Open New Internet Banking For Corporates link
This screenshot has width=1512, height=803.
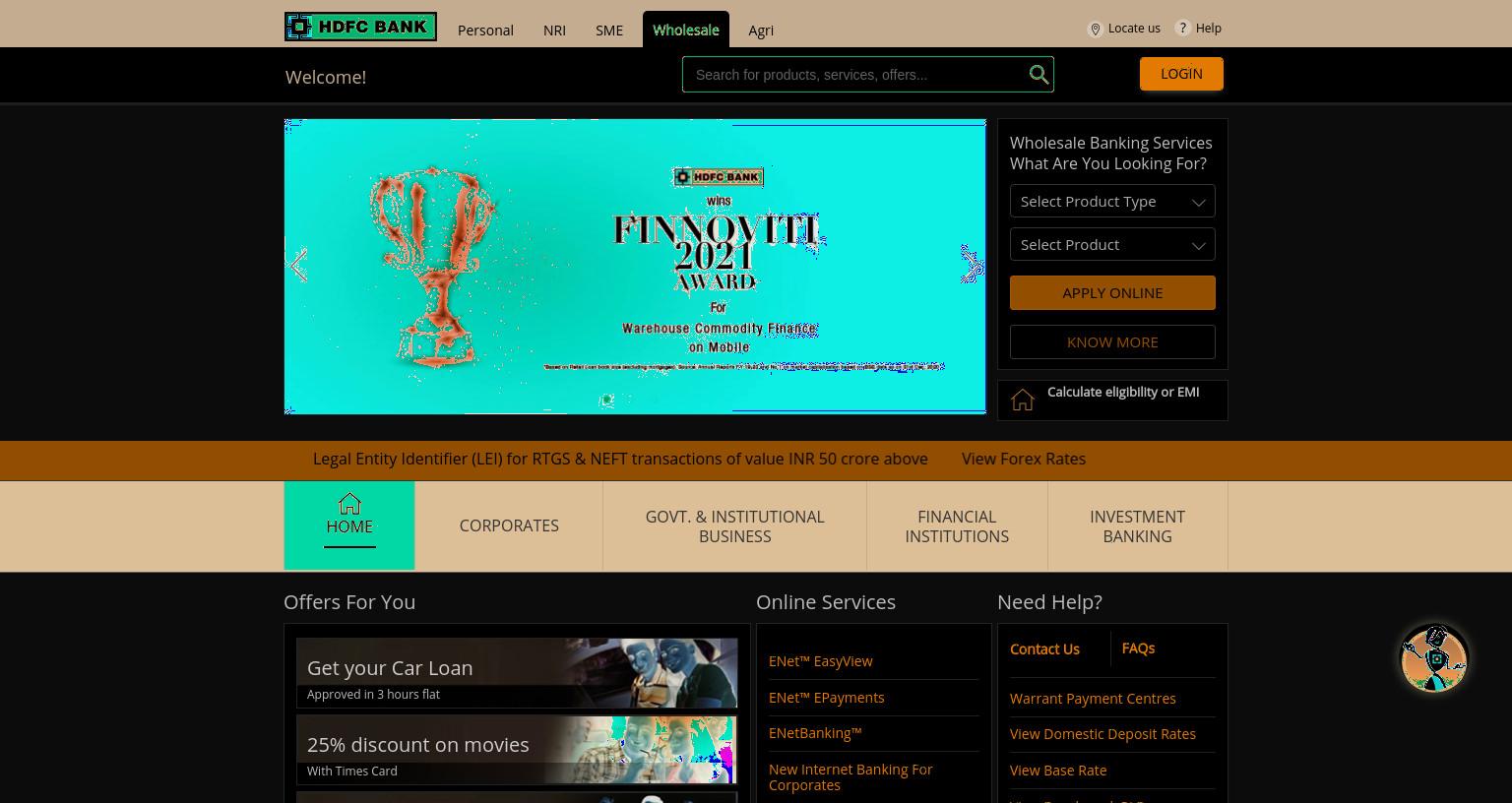(x=850, y=777)
